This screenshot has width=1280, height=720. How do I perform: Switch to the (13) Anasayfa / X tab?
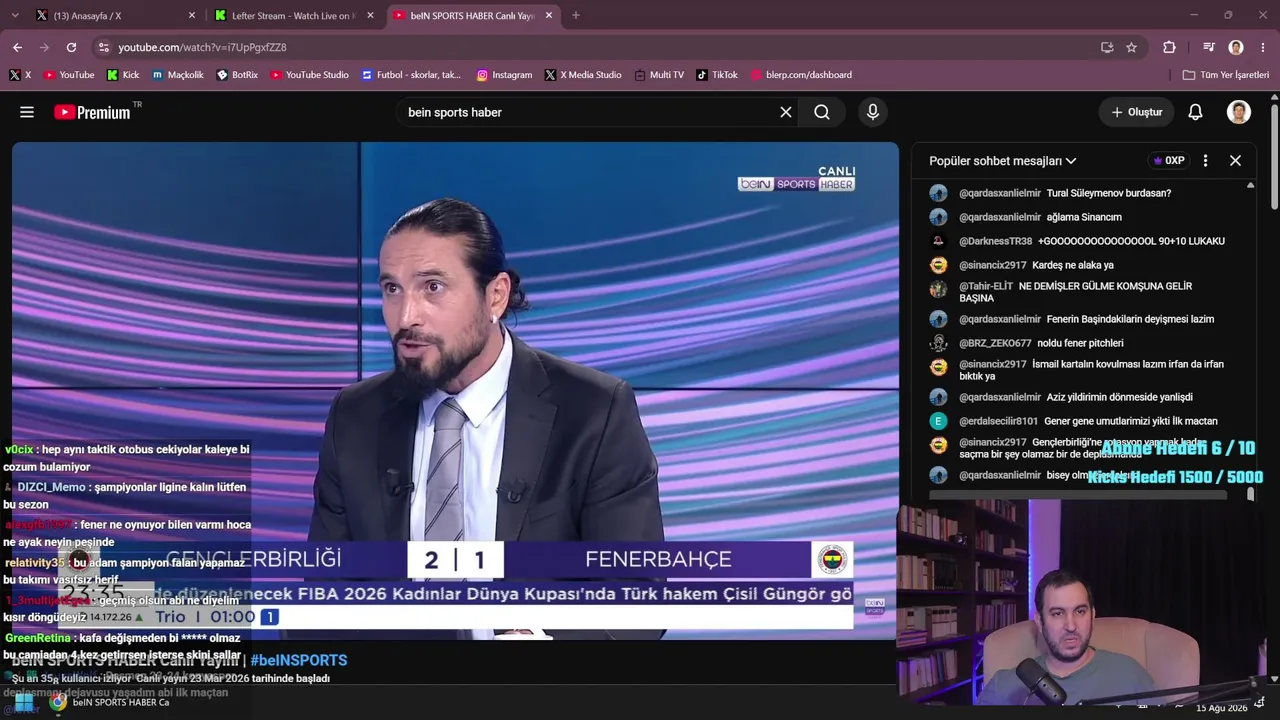(116, 15)
